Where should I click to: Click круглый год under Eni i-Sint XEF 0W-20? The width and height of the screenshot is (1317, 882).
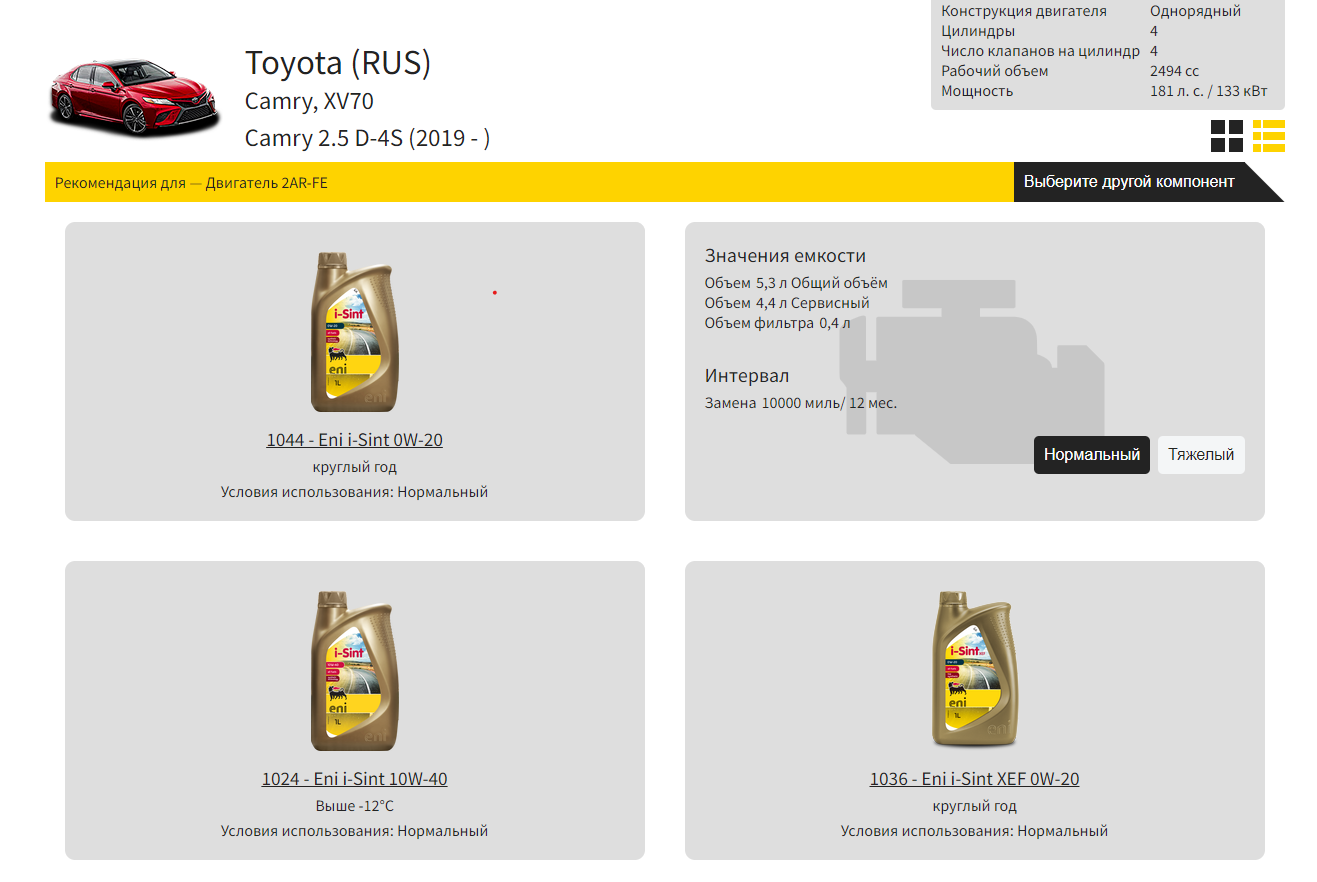[x=974, y=806]
